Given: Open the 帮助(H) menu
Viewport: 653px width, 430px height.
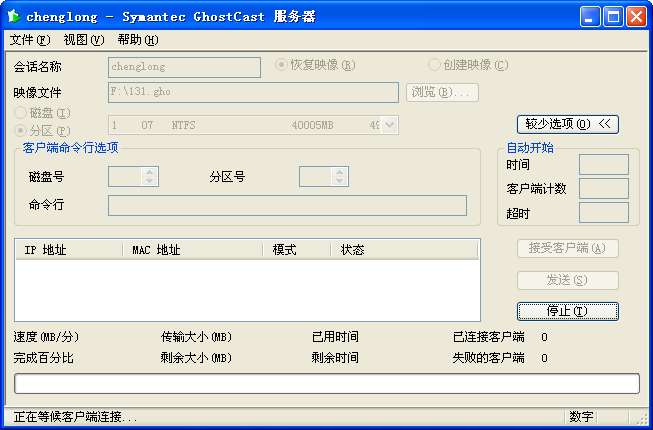Looking at the screenshot, I should [138, 40].
